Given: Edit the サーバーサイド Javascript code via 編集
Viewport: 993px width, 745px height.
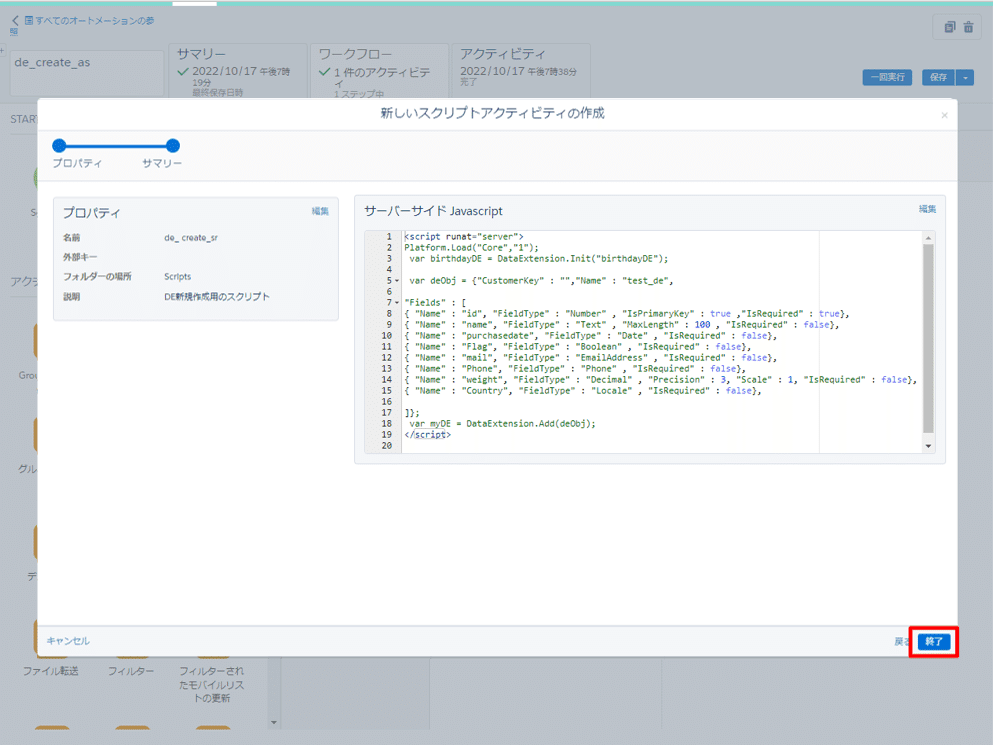Looking at the screenshot, I should coord(927,209).
